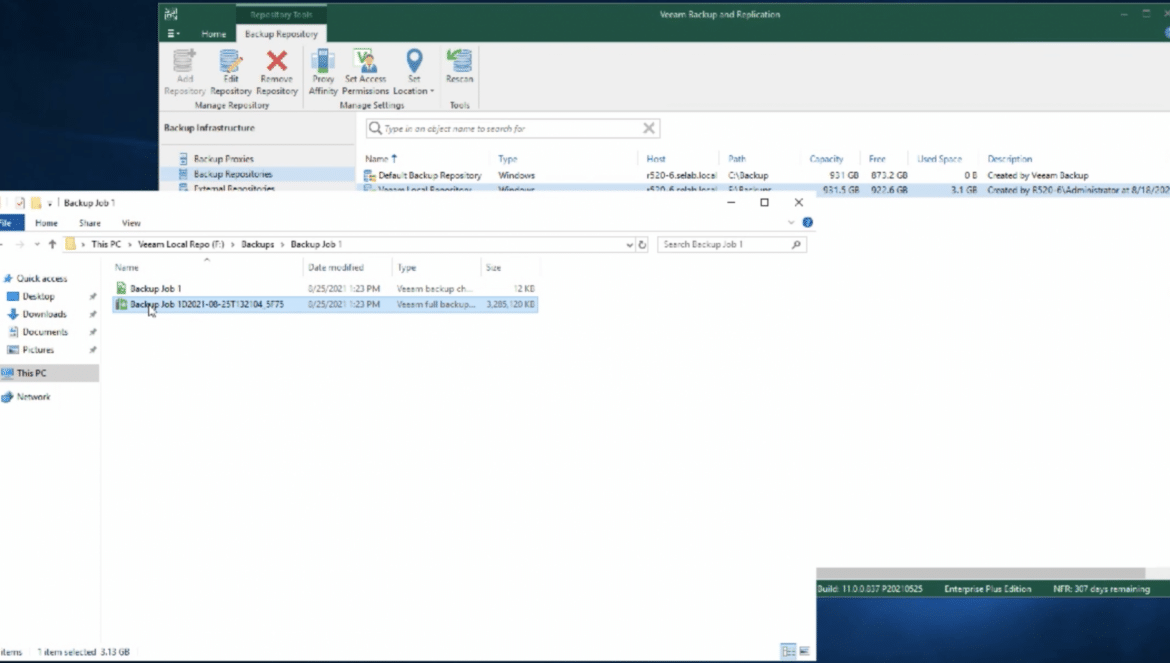Click quick access toolbar properties checkmark icon
Image resolution: width=1170 pixels, height=663 pixels.
20,203
